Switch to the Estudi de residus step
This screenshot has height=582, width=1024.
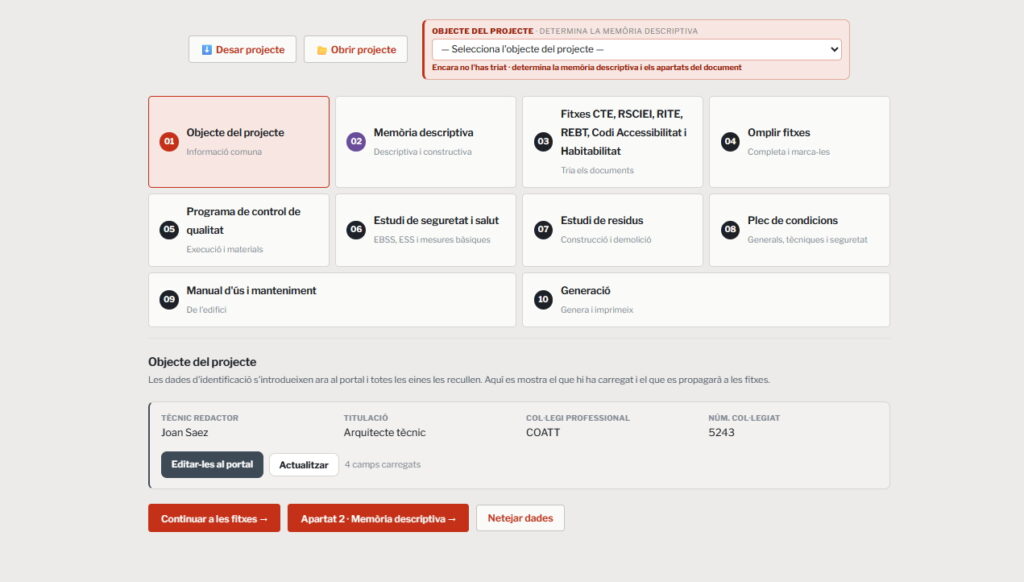click(613, 230)
